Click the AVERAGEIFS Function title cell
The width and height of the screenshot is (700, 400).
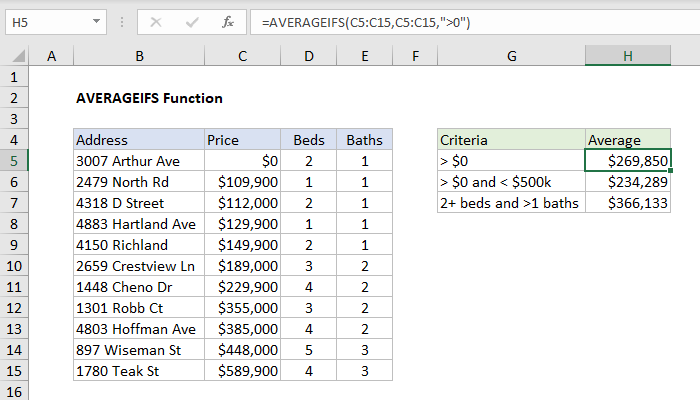coord(149,98)
